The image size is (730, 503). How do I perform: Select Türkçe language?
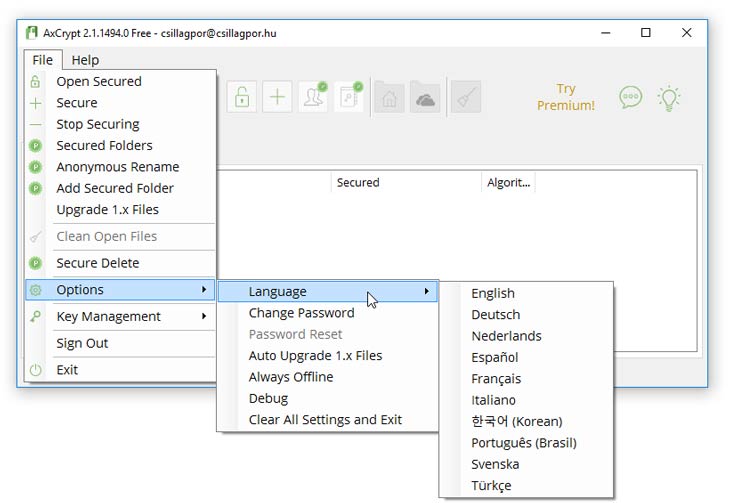click(526, 486)
